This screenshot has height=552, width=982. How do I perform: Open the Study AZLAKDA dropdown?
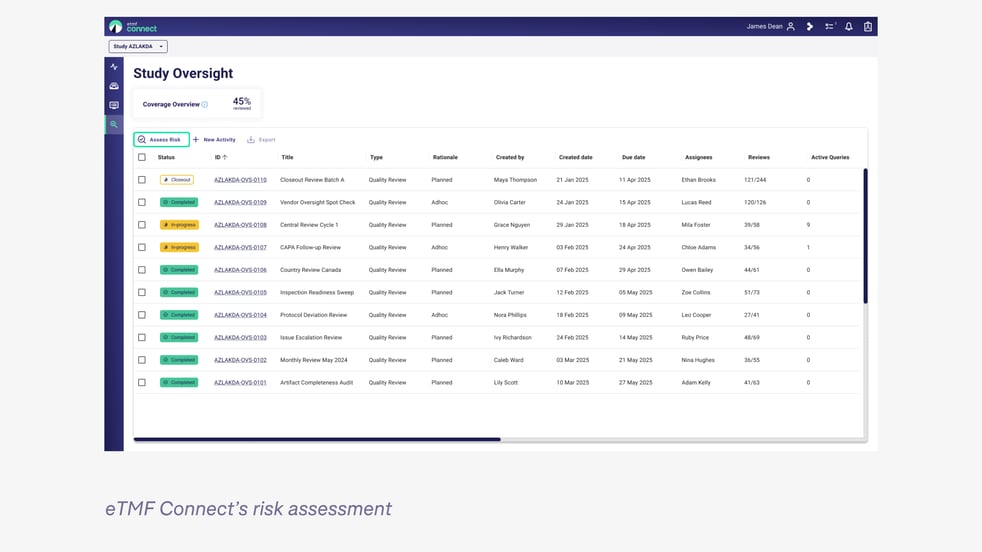(138, 46)
